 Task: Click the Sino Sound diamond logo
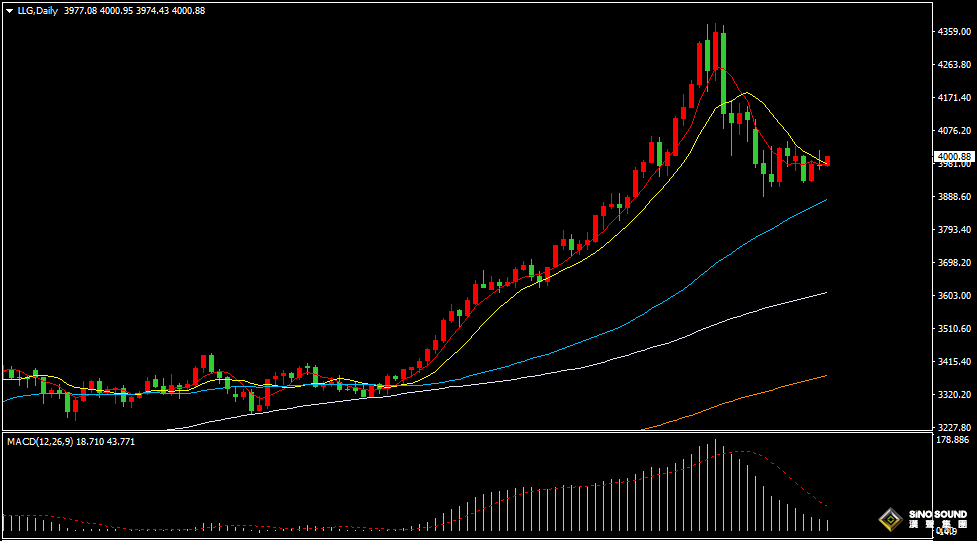(890, 519)
